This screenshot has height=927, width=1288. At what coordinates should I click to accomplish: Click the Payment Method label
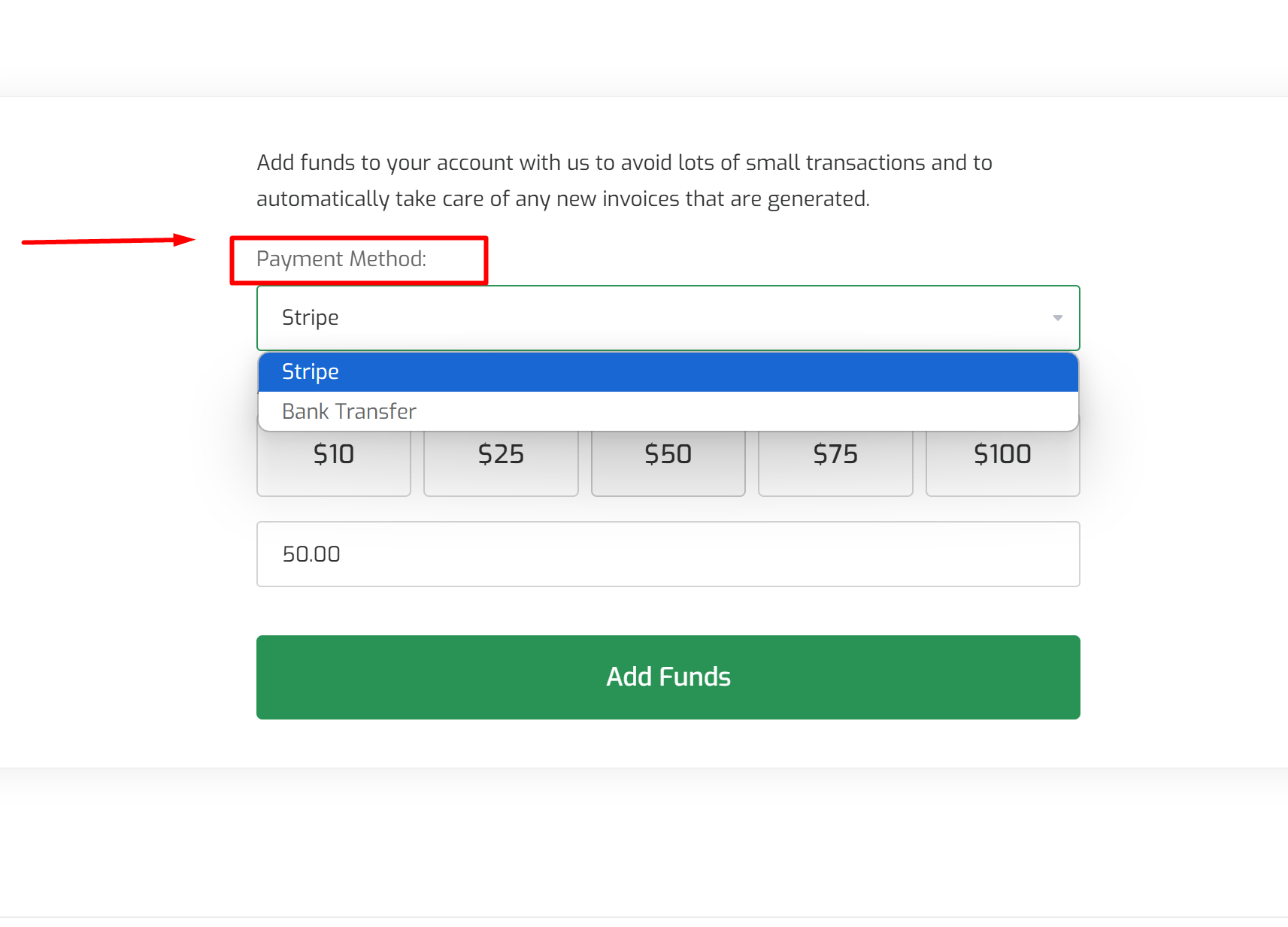click(341, 259)
